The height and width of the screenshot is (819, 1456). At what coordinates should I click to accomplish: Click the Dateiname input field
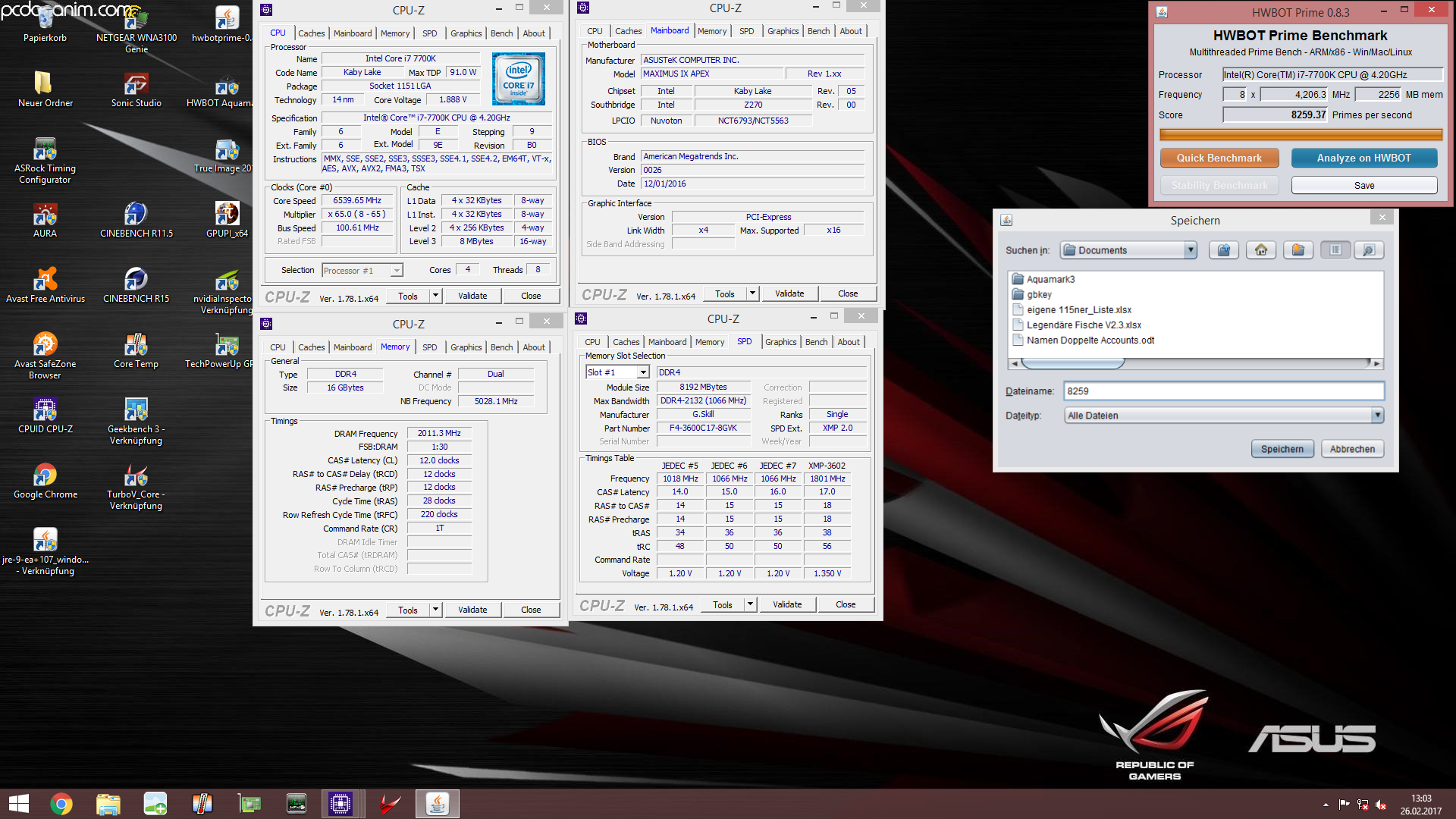click(x=1223, y=391)
